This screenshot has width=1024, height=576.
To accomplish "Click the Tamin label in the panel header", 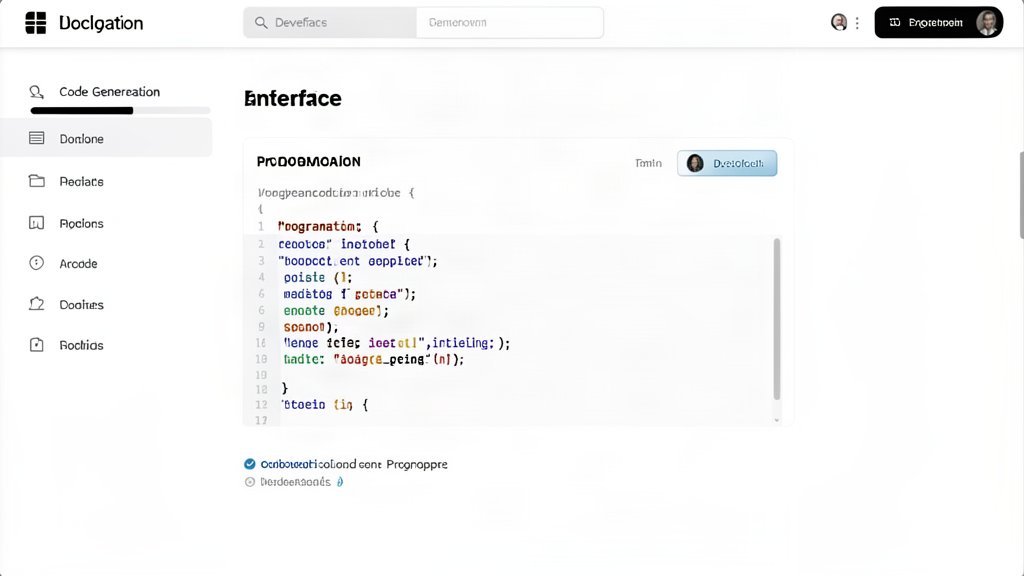I will click(x=648, y=163).
